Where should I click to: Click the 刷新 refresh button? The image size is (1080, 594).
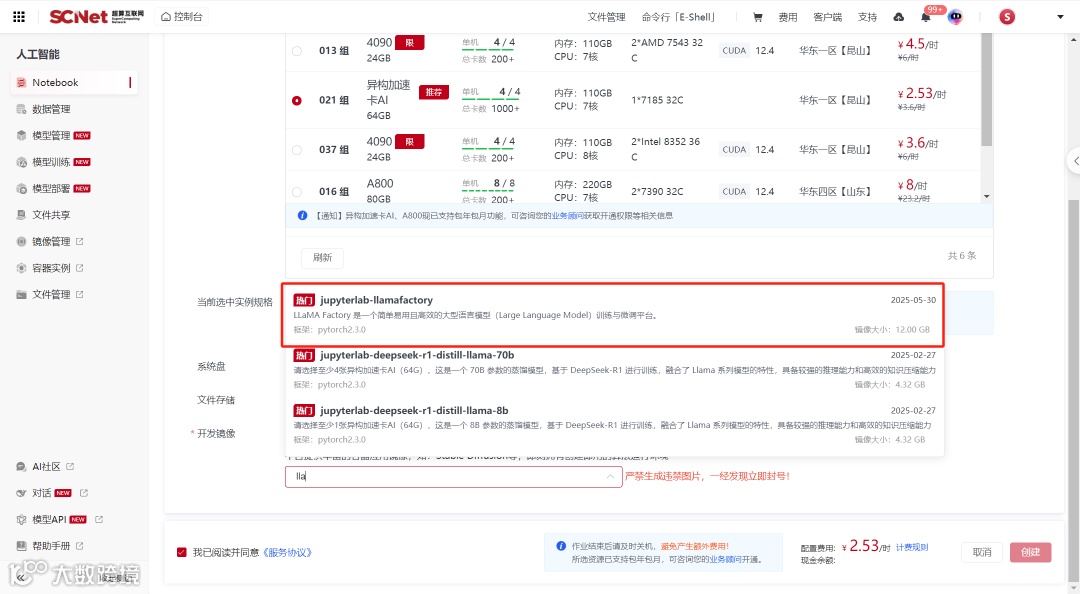pos(322,258)
